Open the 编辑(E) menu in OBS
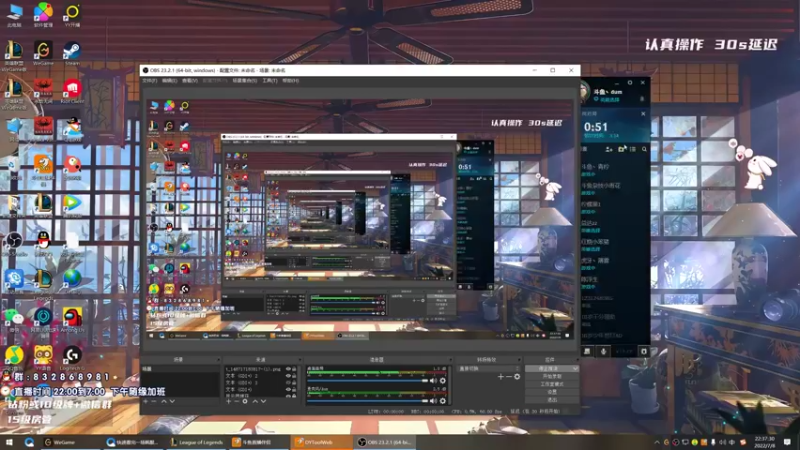 [169, 81]
